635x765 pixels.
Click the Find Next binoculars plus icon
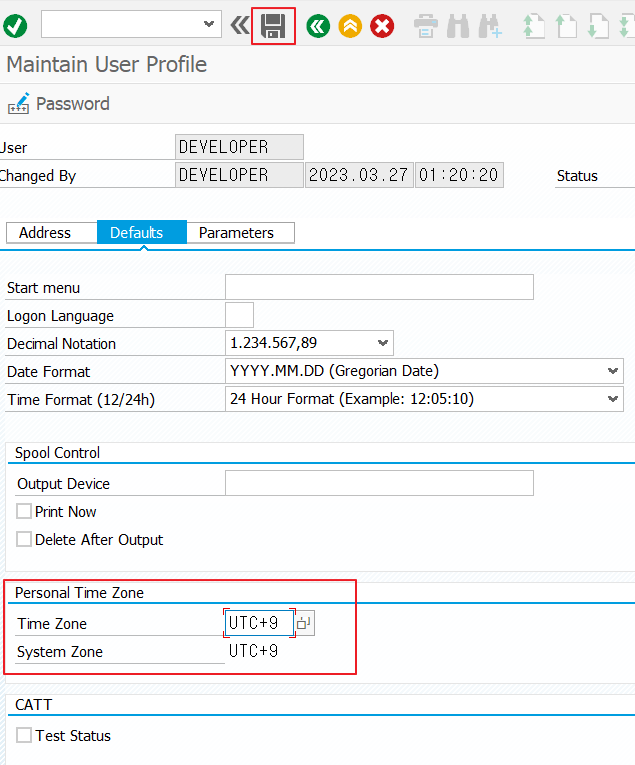click(x=490, y=26)
